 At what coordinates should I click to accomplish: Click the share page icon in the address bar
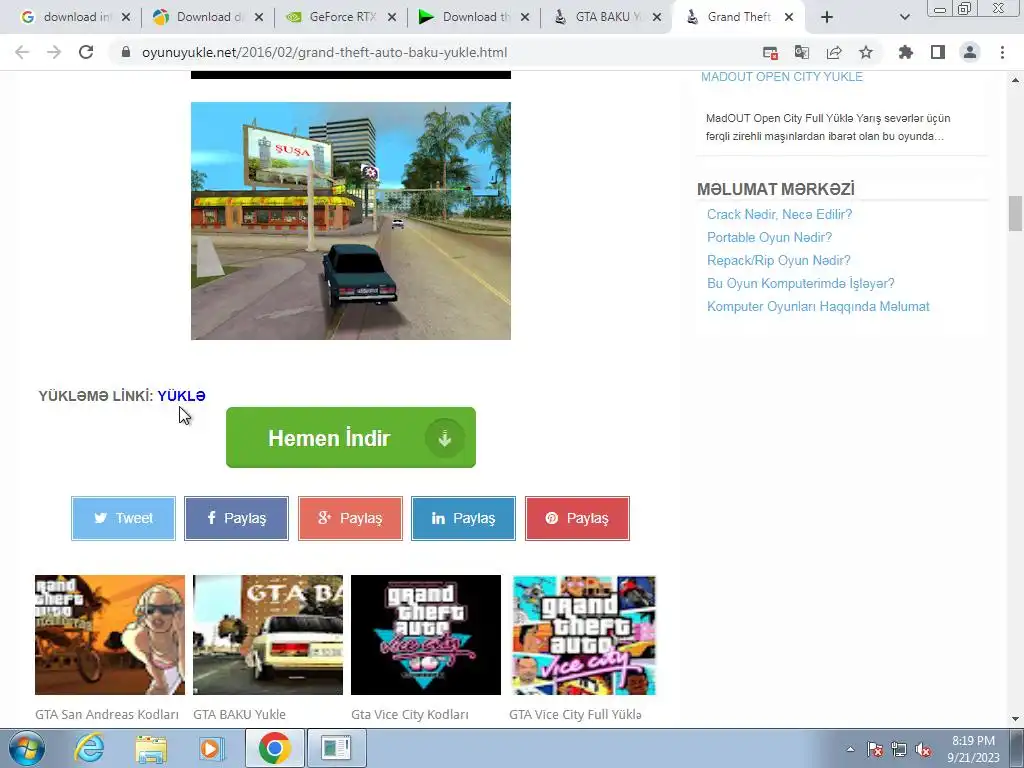click(x=834, y=52)
